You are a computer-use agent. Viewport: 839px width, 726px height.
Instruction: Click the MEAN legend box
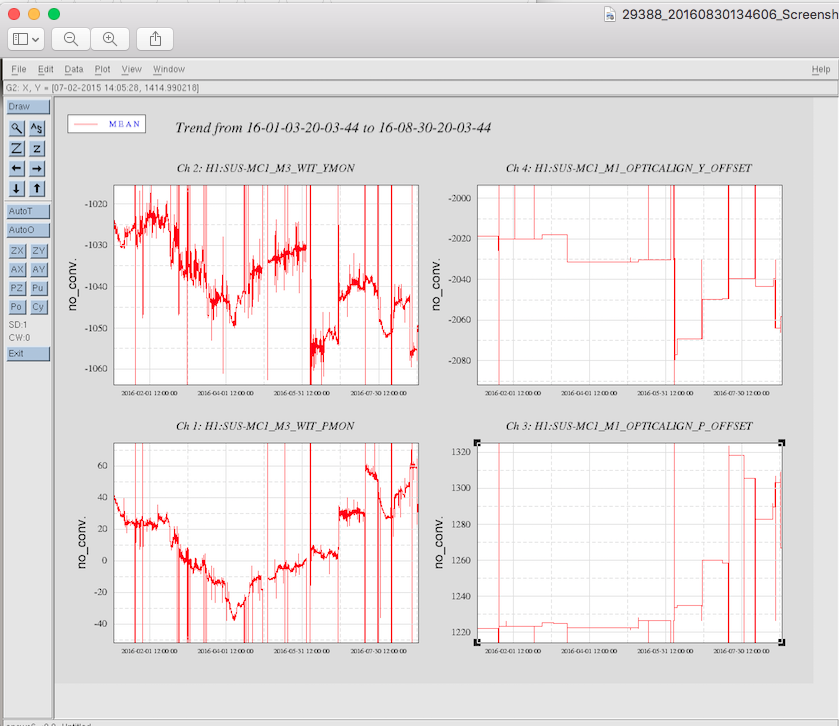pyautogui.click(x=106, y=124)
